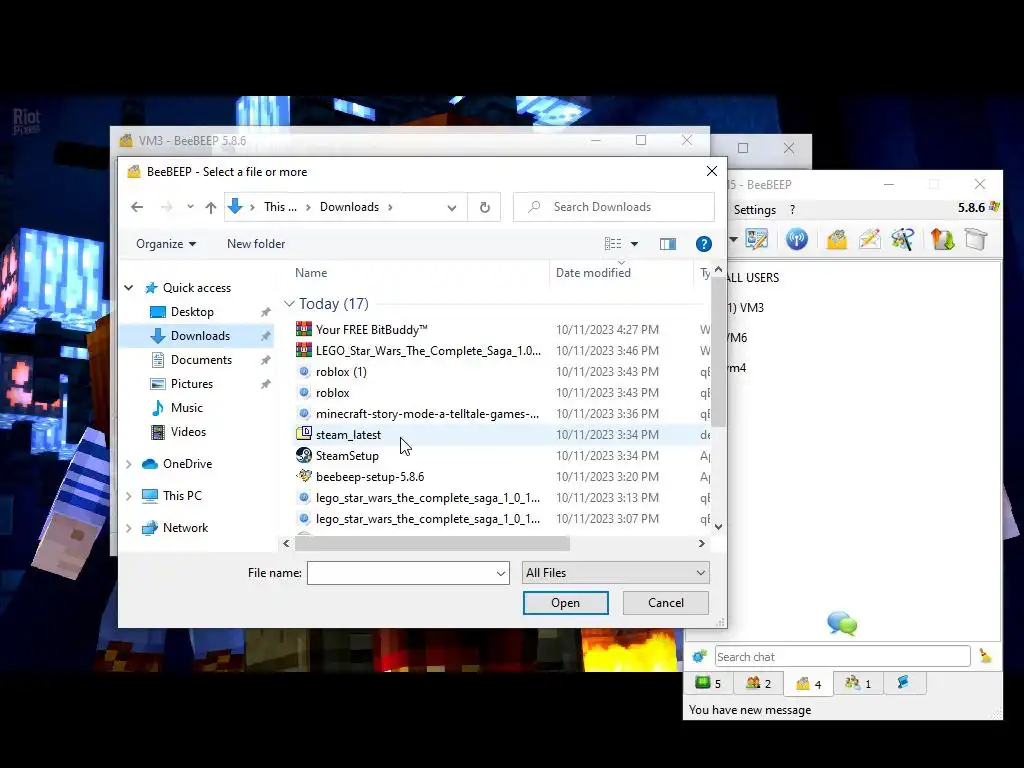Screen dimensions: 1024x768
Task: Switch to the chats tab with count 4
Action: (808, 683)
